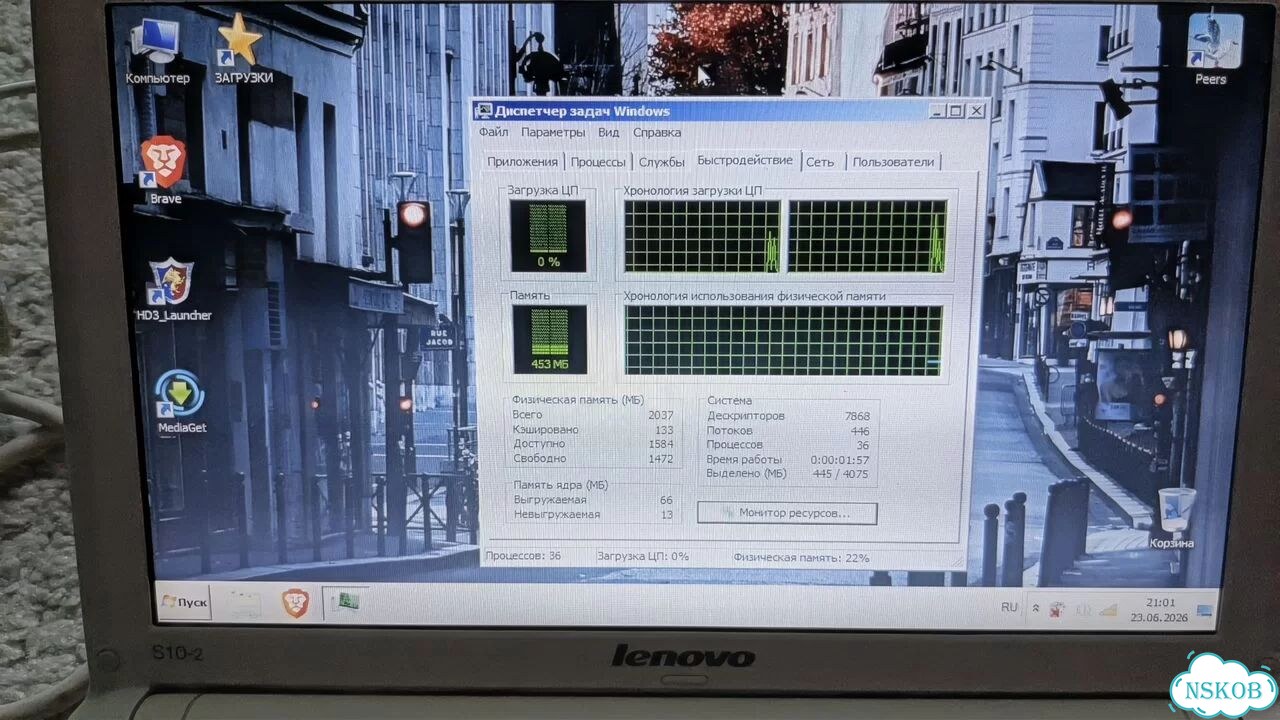This screenshot has width=1280, height=720.
Task: Click the CPU load gauge showing 0 %
Action: click(x=548, y=236)
